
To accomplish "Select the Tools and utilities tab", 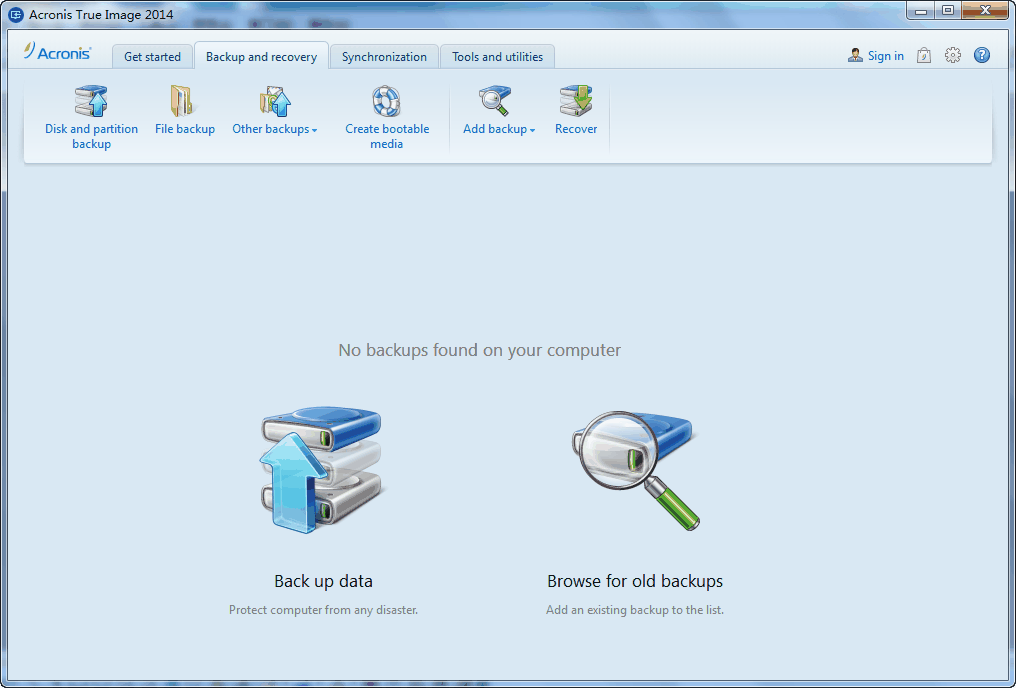I will (x=497, y=57).
